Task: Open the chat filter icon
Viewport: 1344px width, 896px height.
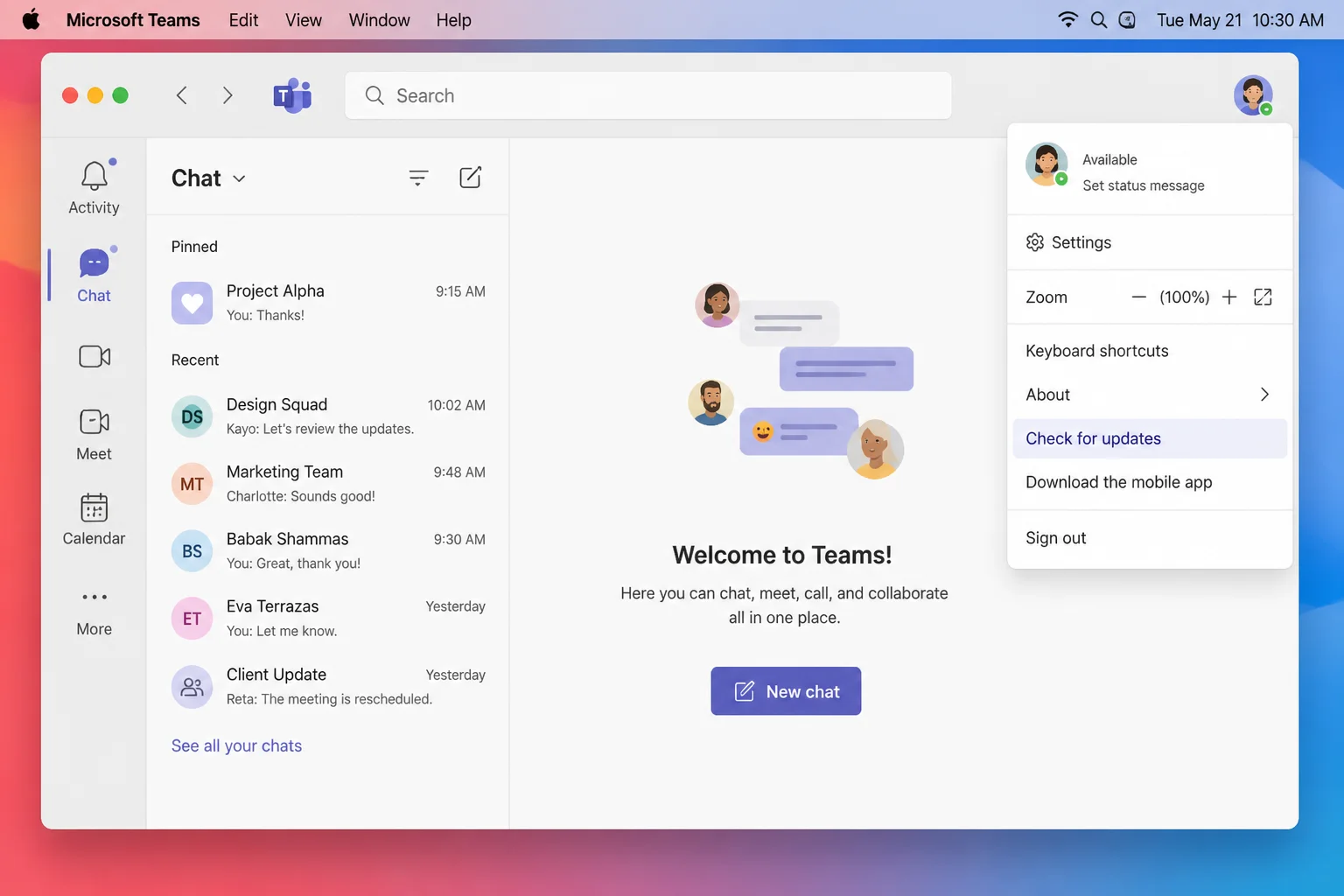Action: coord(418,178)
